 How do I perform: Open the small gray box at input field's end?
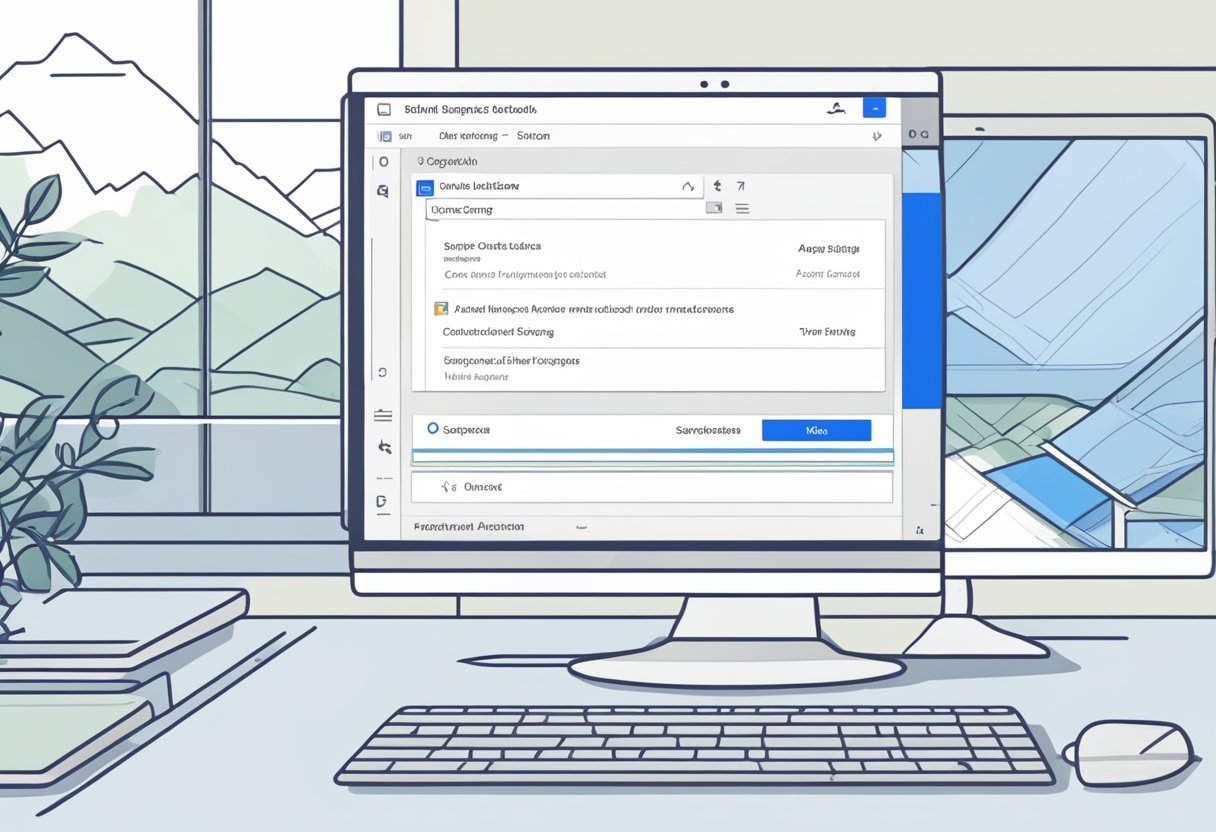click(x=713, y=209)
